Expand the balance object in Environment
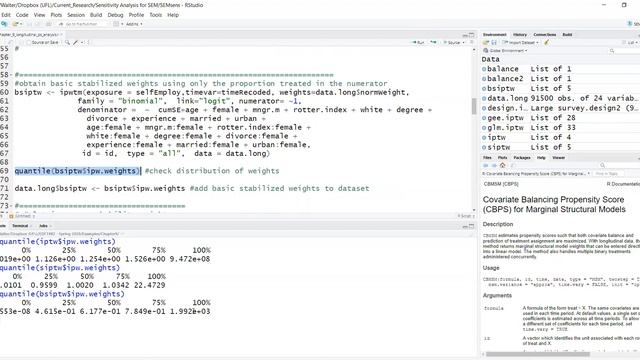 pos(484,69)
